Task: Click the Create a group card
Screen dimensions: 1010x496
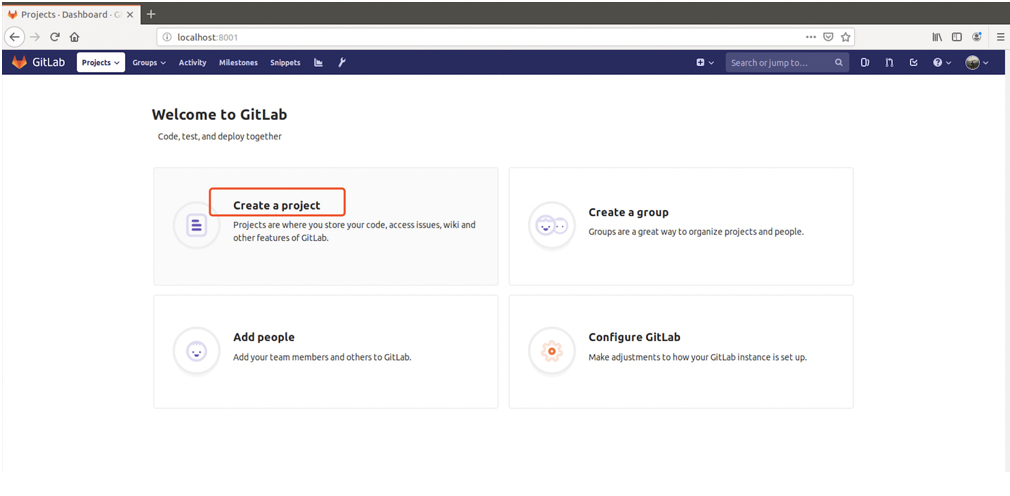Action: point(681,226)
